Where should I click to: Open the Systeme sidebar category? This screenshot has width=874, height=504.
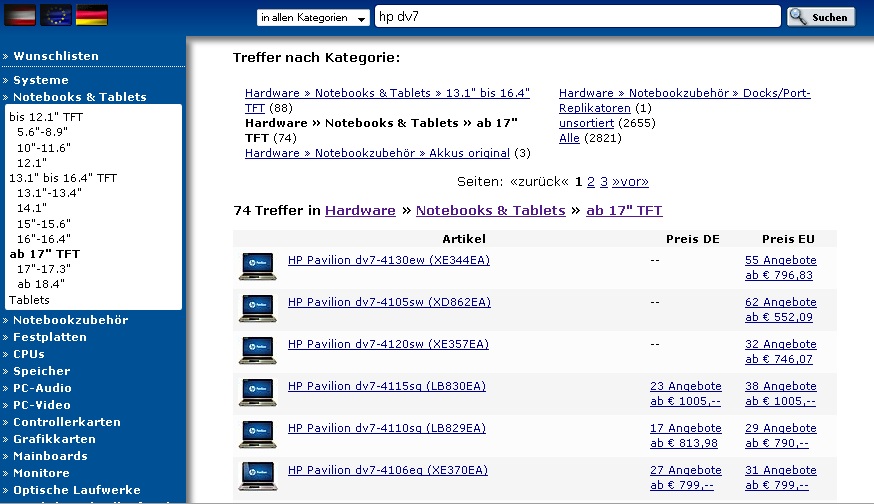click(41, 80)
